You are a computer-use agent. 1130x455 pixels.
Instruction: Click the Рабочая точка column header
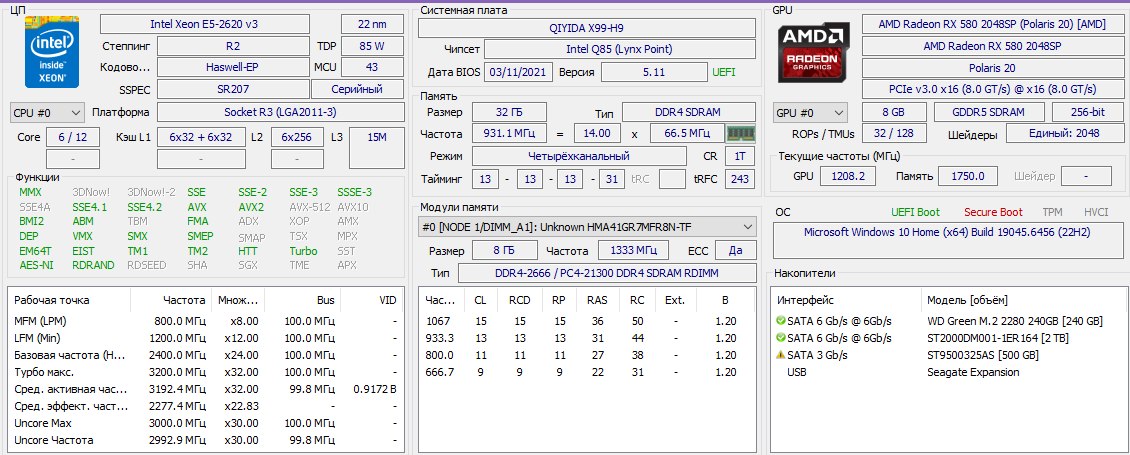(x=52, y=299)
